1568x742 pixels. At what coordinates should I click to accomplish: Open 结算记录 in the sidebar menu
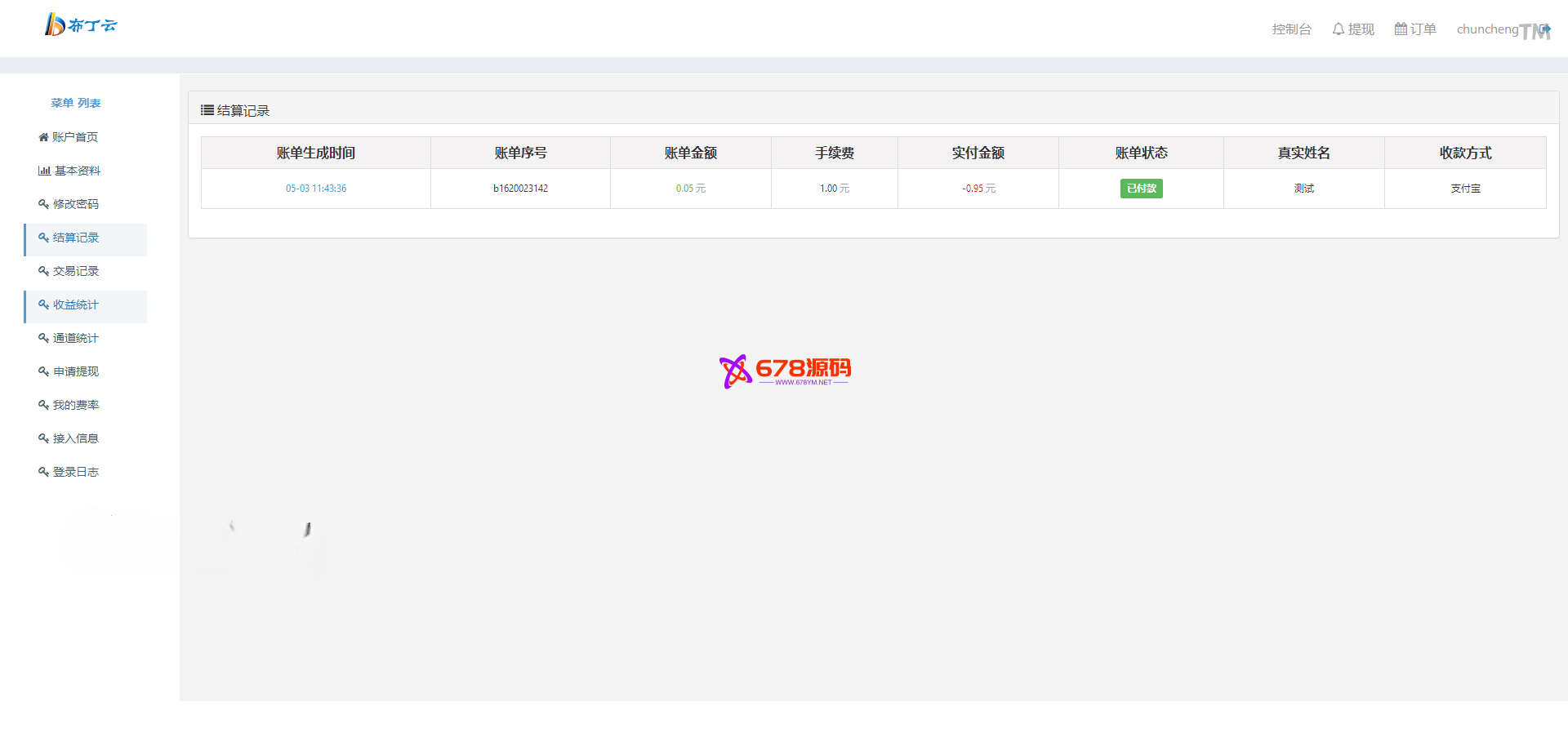[x=76, y=238]
